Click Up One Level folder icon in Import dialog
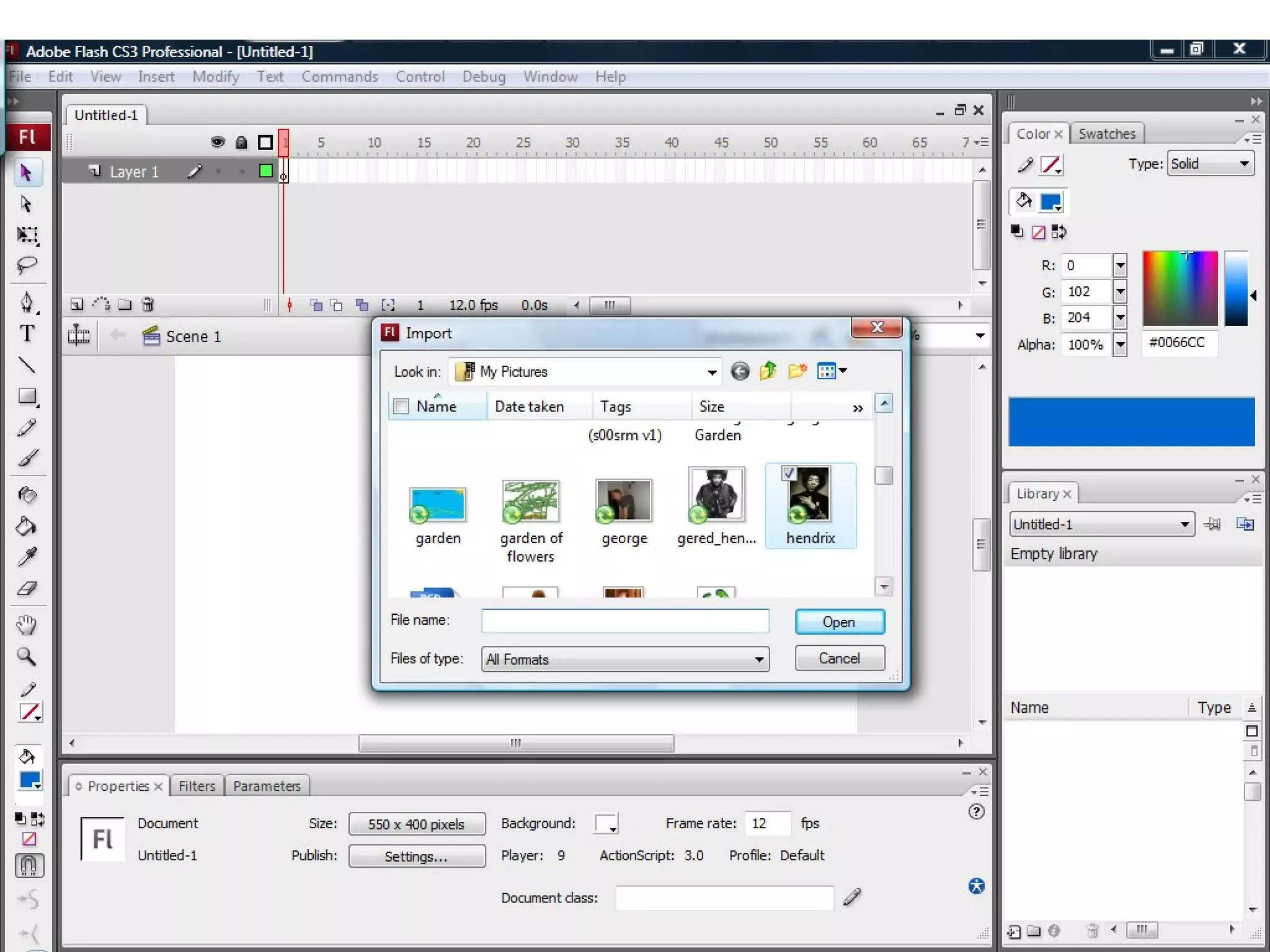 point(768,371)
